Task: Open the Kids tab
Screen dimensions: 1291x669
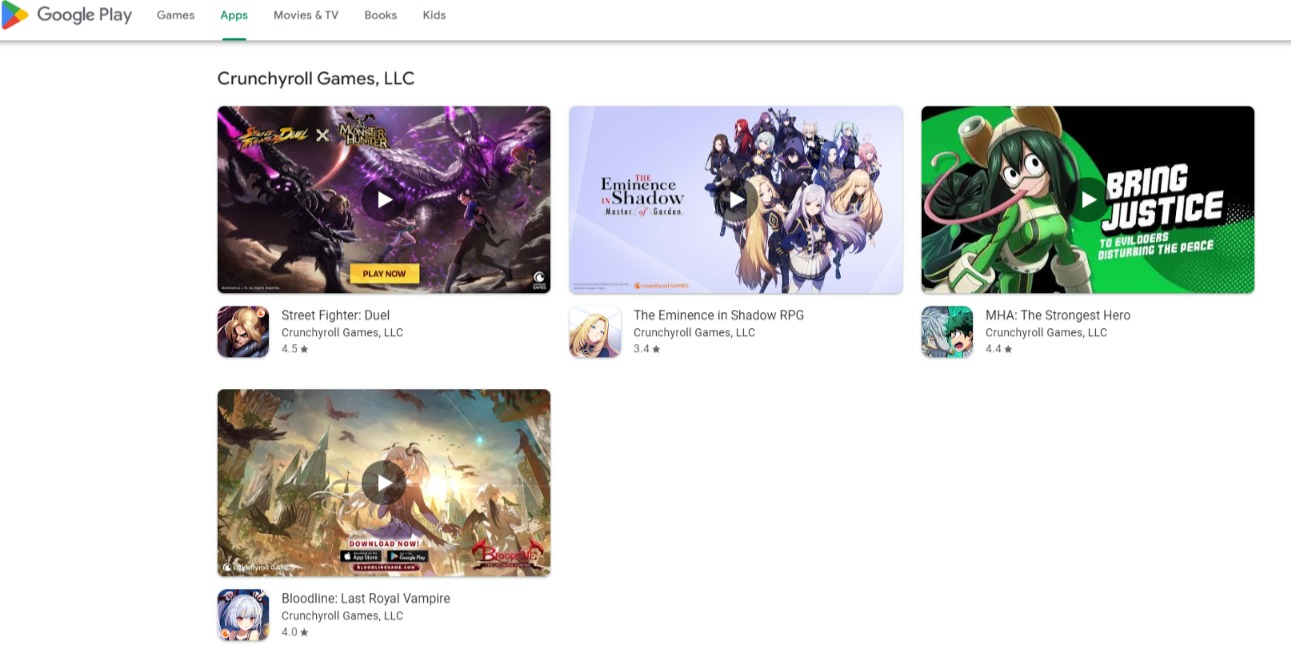Action: tap(434, 15)
